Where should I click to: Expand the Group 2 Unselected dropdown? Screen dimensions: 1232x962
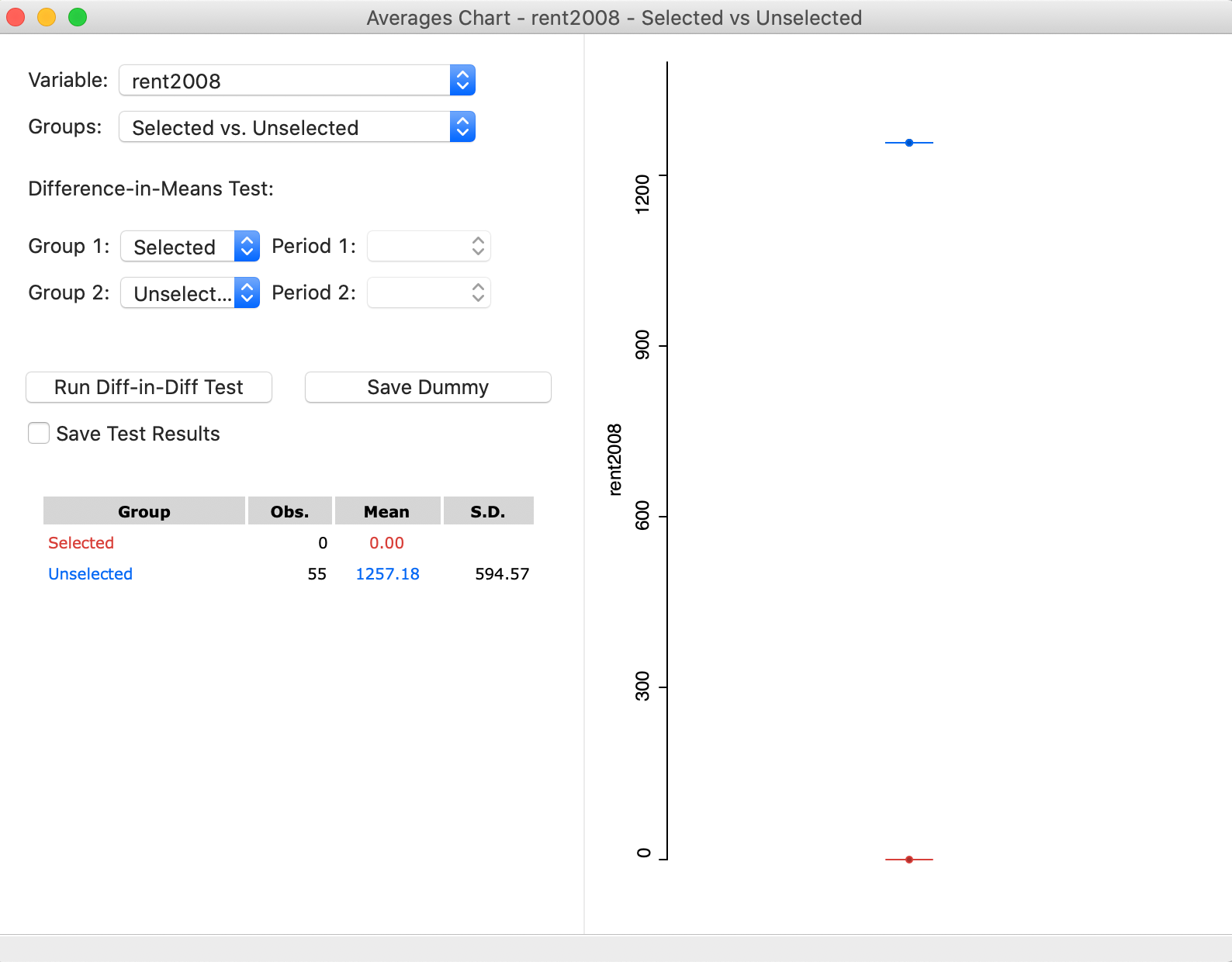pyautogui.click(x=190, y=293)
